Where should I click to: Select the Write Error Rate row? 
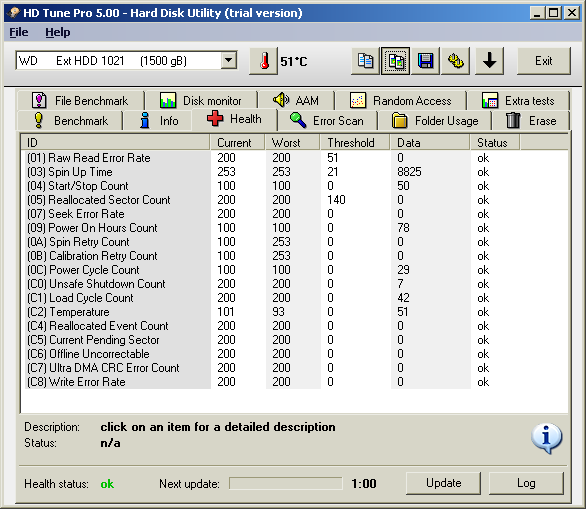pyautogui.click(x=295, y=382)
